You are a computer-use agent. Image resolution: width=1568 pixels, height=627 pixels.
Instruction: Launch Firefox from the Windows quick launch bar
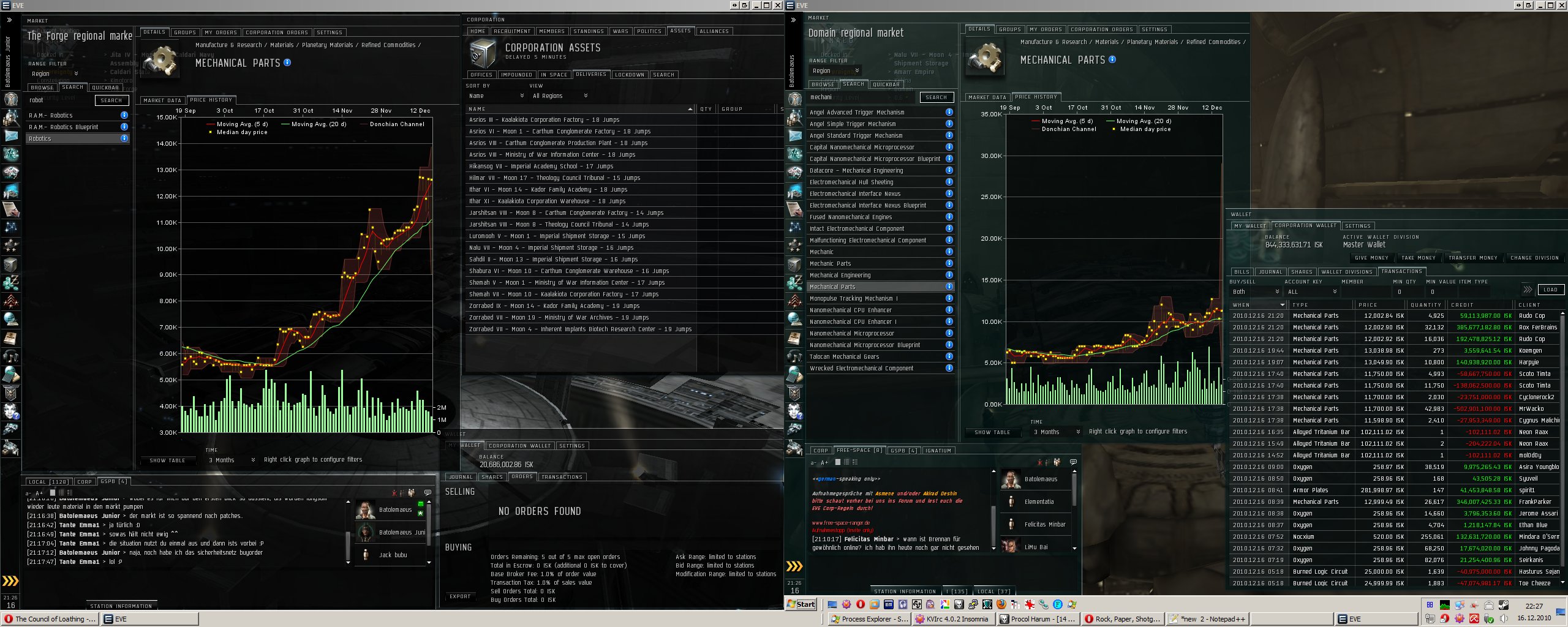1001,604
